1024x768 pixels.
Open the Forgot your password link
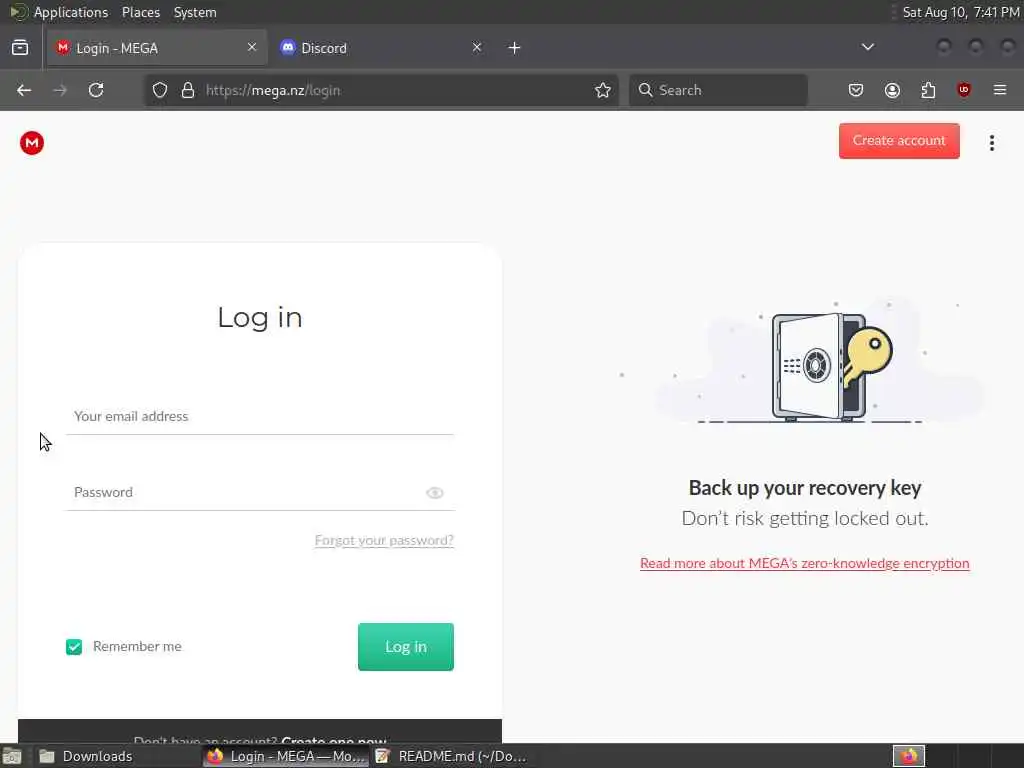(x=384, y=540)
